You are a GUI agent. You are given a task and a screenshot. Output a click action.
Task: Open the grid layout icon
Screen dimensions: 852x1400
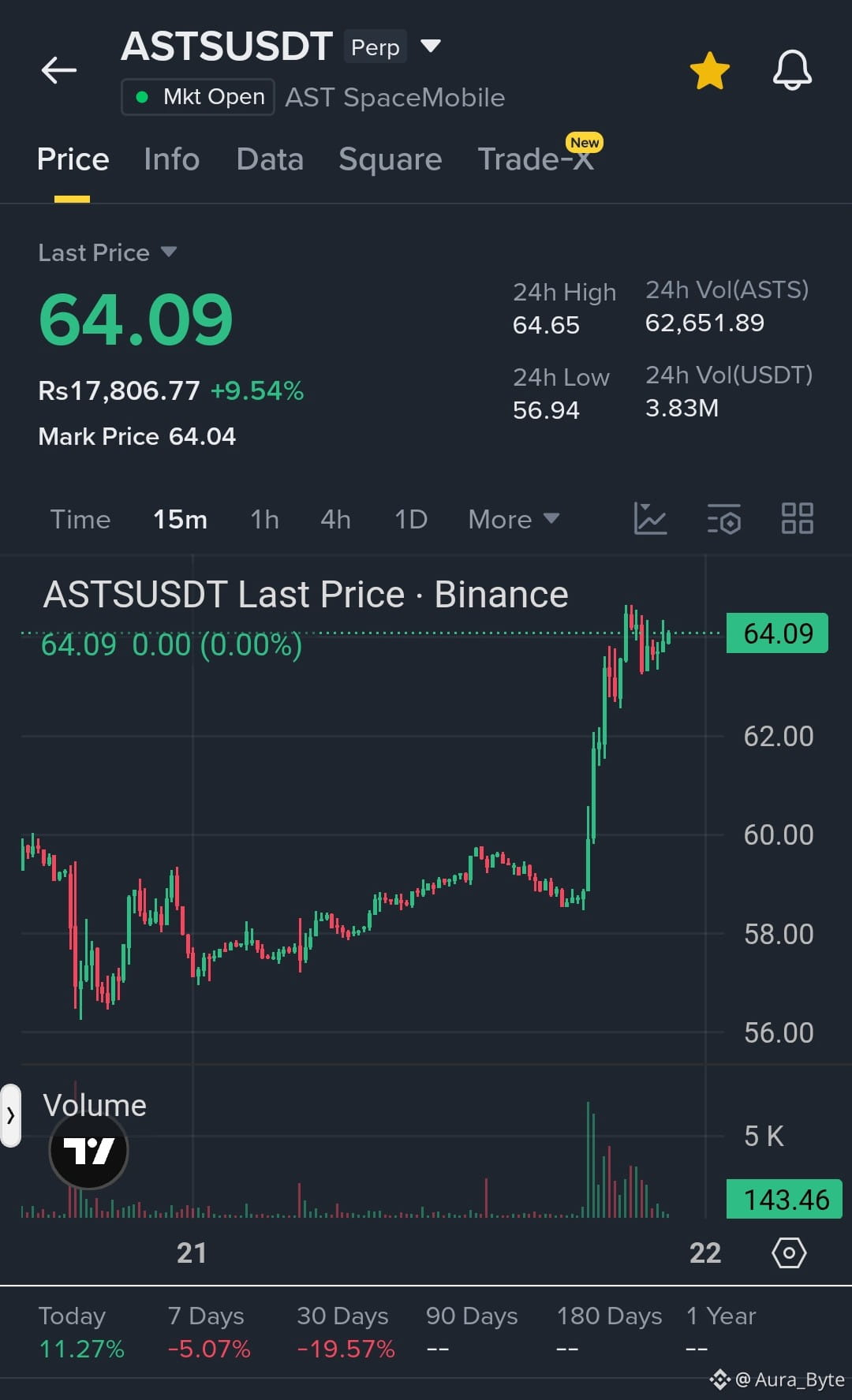(797, 519)
